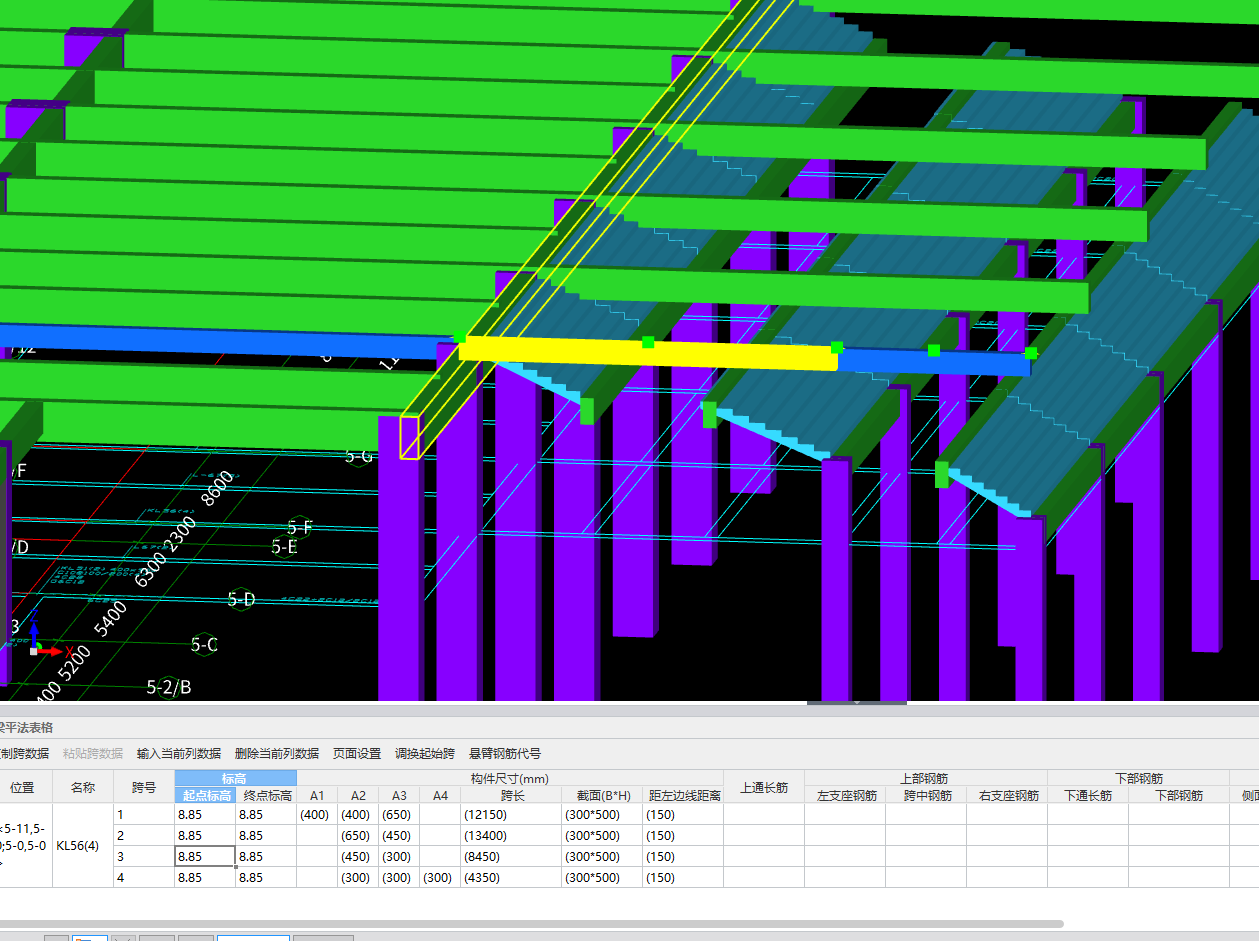Select the span number 1 cell
This screenshot has width=1259, height=941.
click(144, 814)
